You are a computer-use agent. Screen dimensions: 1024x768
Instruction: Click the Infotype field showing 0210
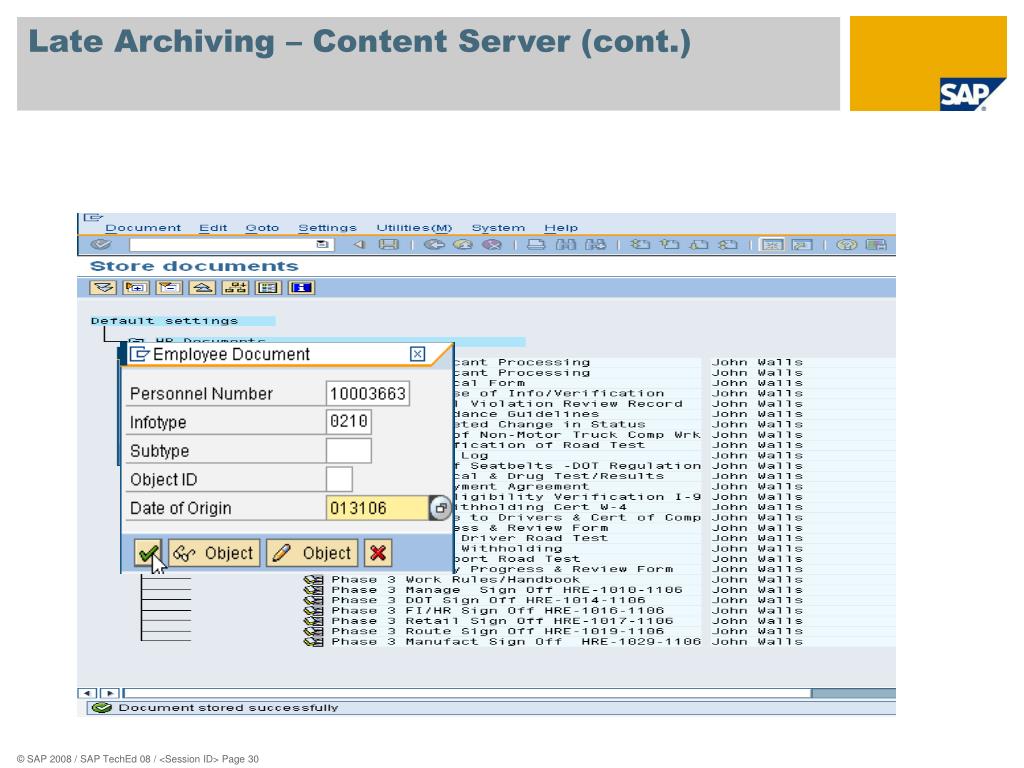tap(349, 422)
